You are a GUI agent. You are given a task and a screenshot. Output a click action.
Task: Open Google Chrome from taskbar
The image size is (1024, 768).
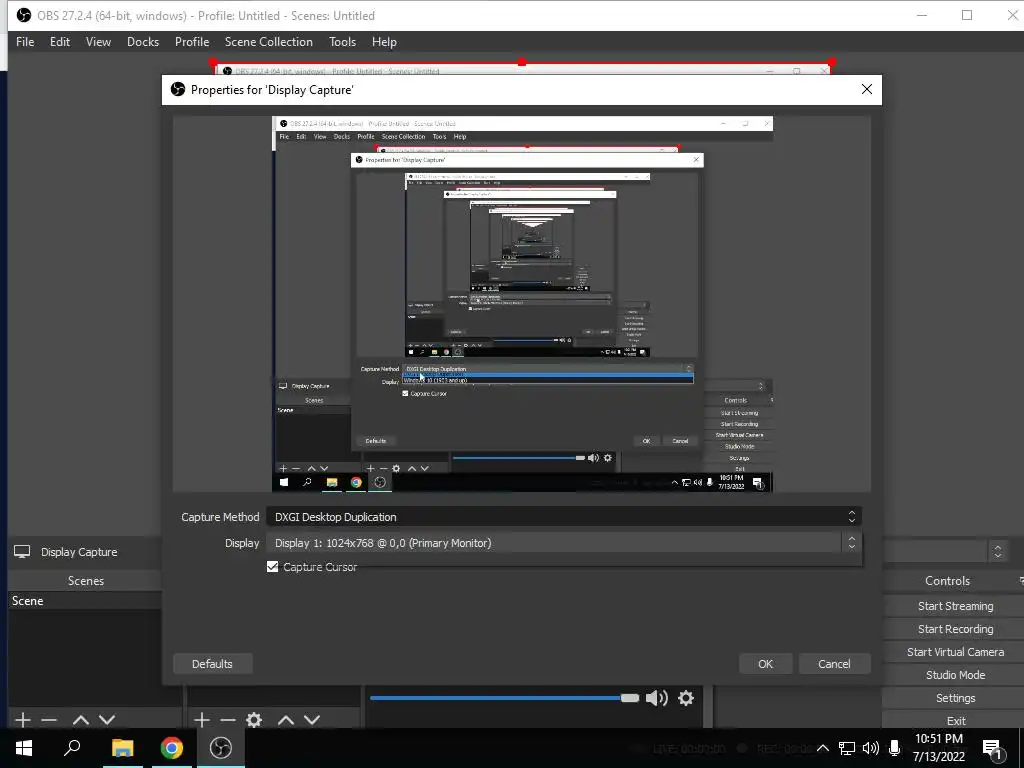pyautogui.click(x=171, y=748)
